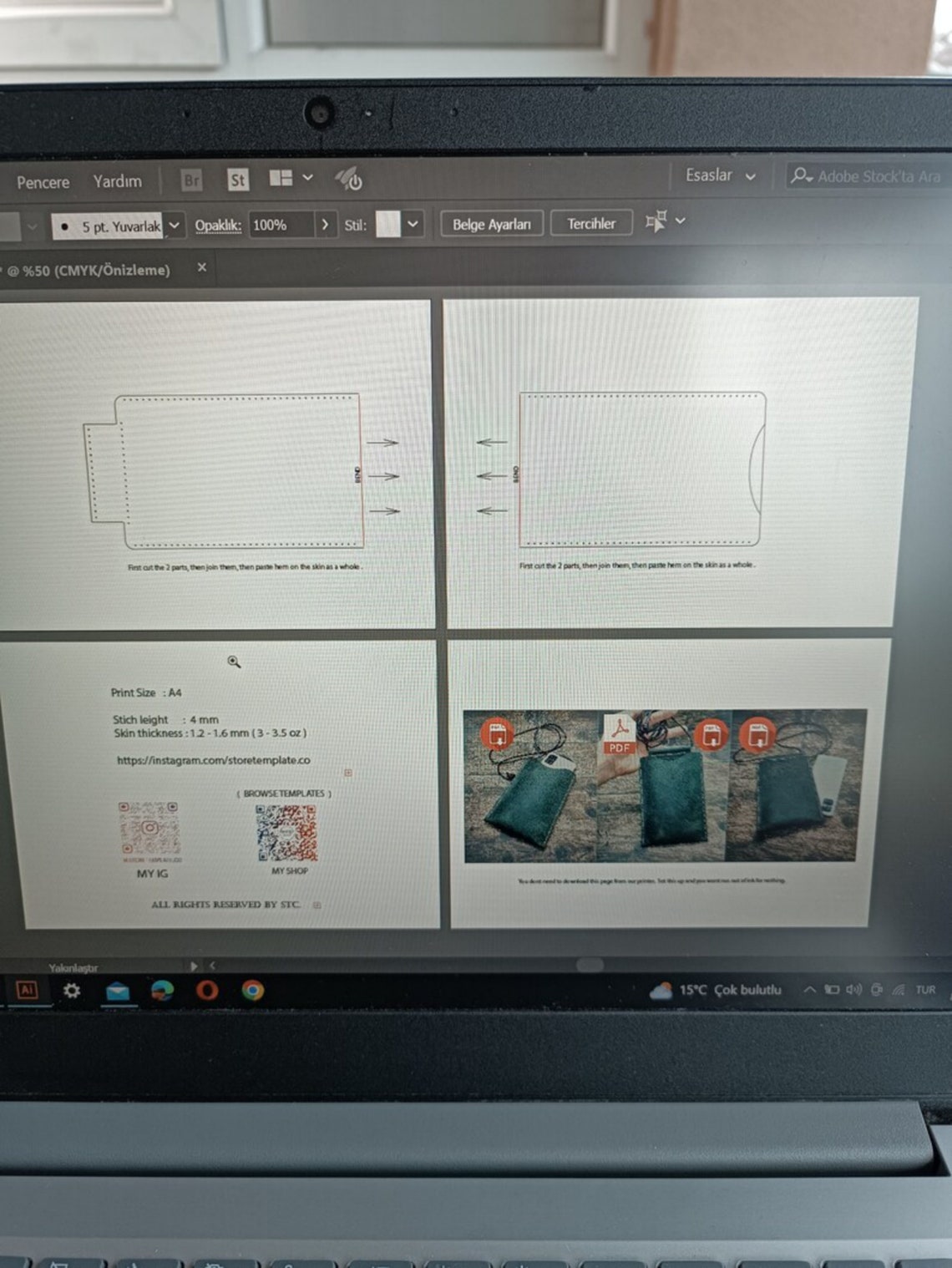
Task: Click the GPU performance rocket icon
Action: [x=348, y=178]
